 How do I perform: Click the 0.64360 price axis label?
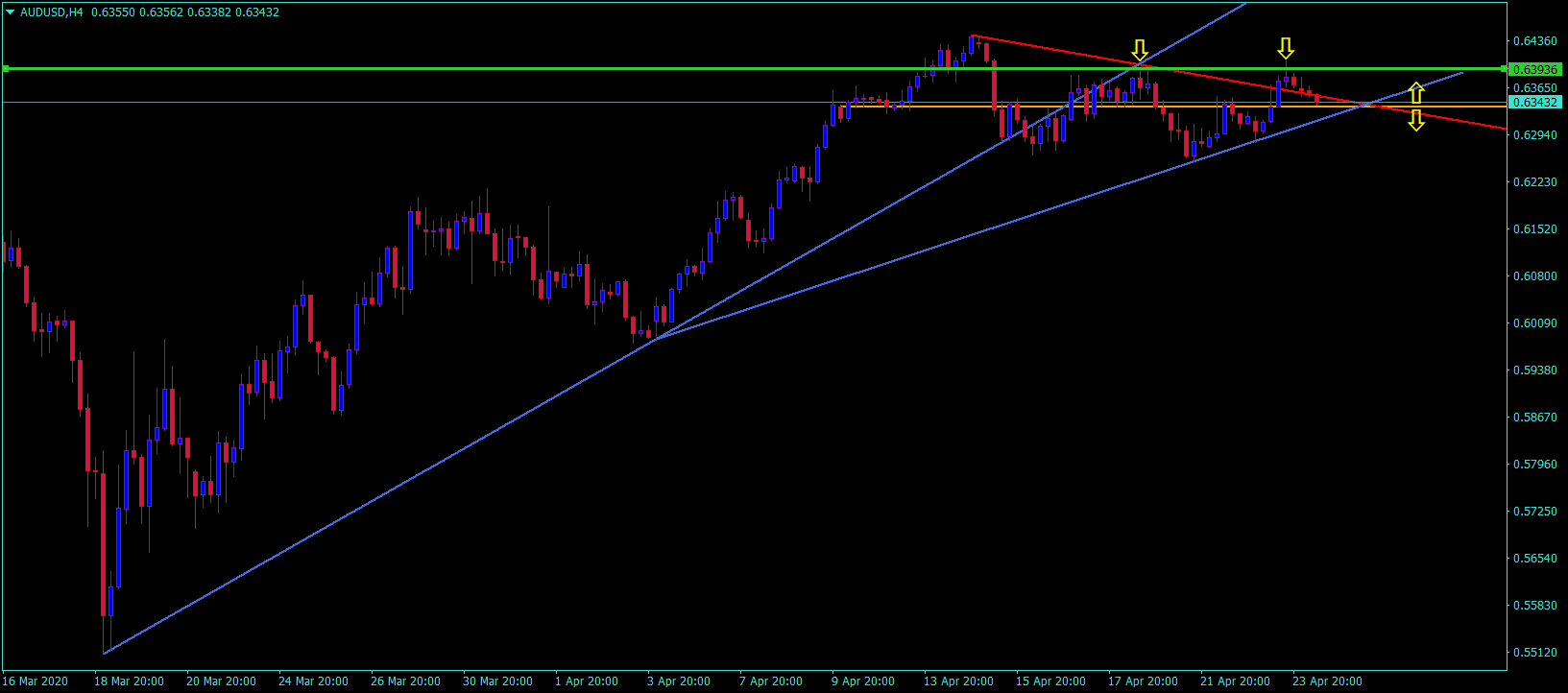tap(1534, 41)
